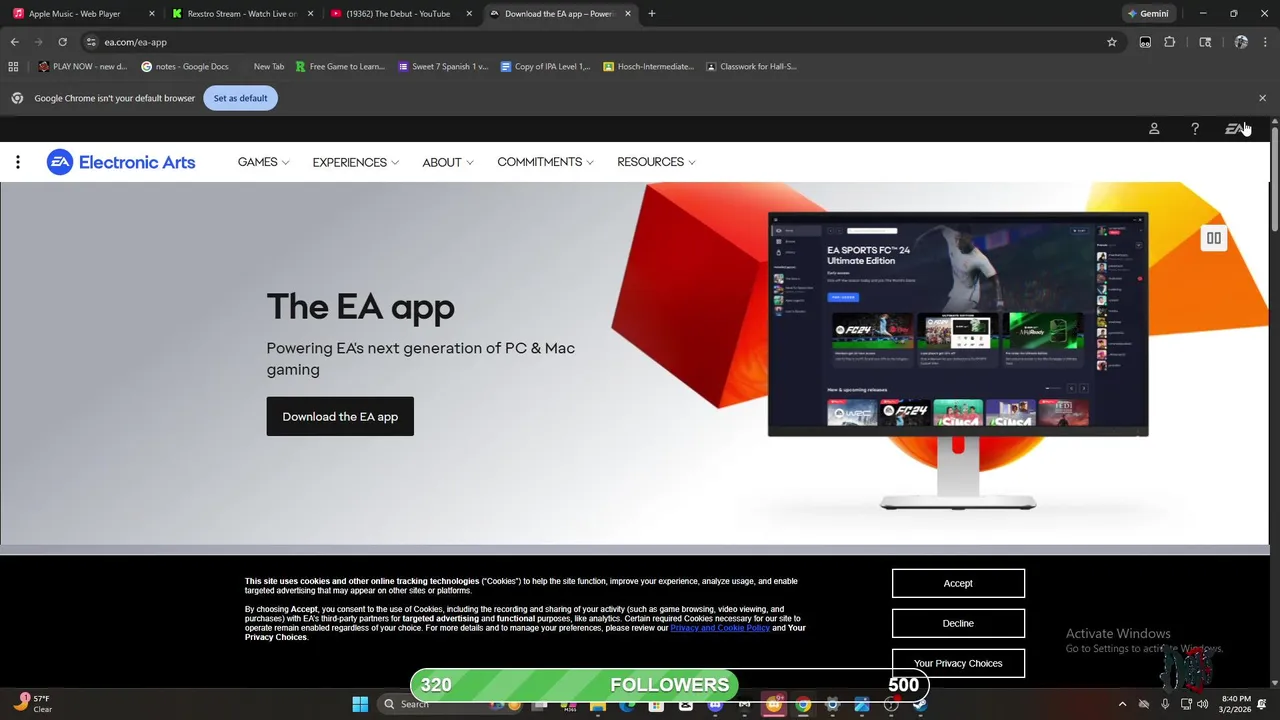Open the PLAY NOW bookmark
The image size is (1280, 720).
pos(83,67)
